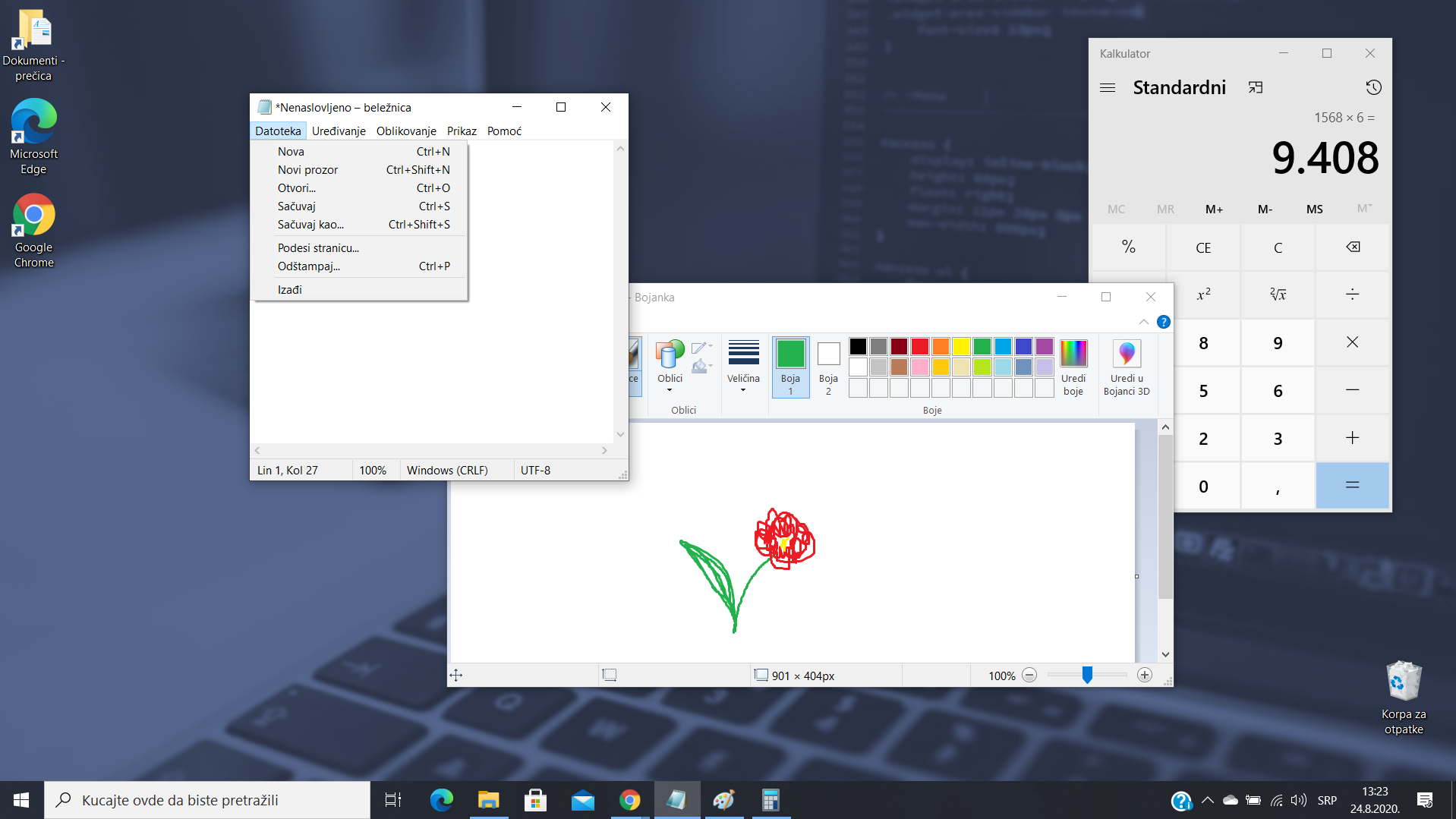1456x819 pixels.
Task: Open the Uređivanje menu in Notepad
Action: [339, 131]
